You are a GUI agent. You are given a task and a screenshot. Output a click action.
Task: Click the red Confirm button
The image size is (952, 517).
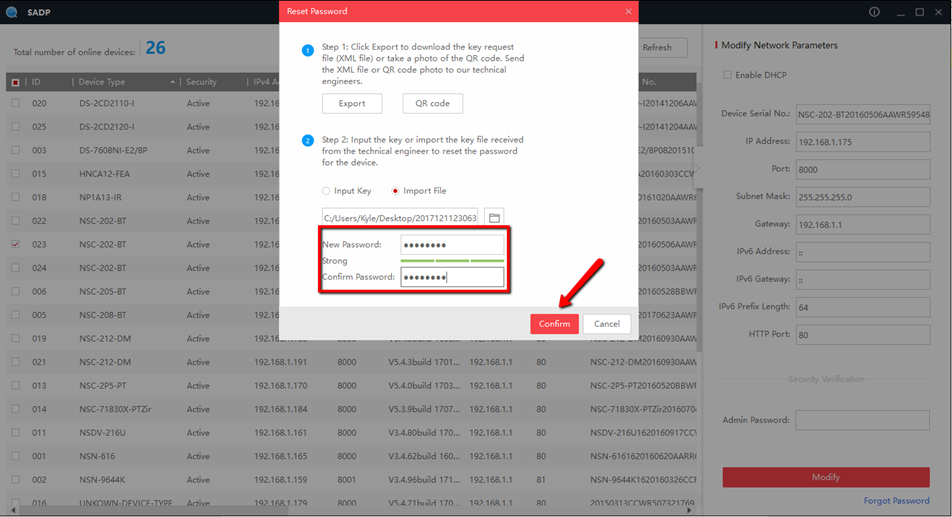554,324
